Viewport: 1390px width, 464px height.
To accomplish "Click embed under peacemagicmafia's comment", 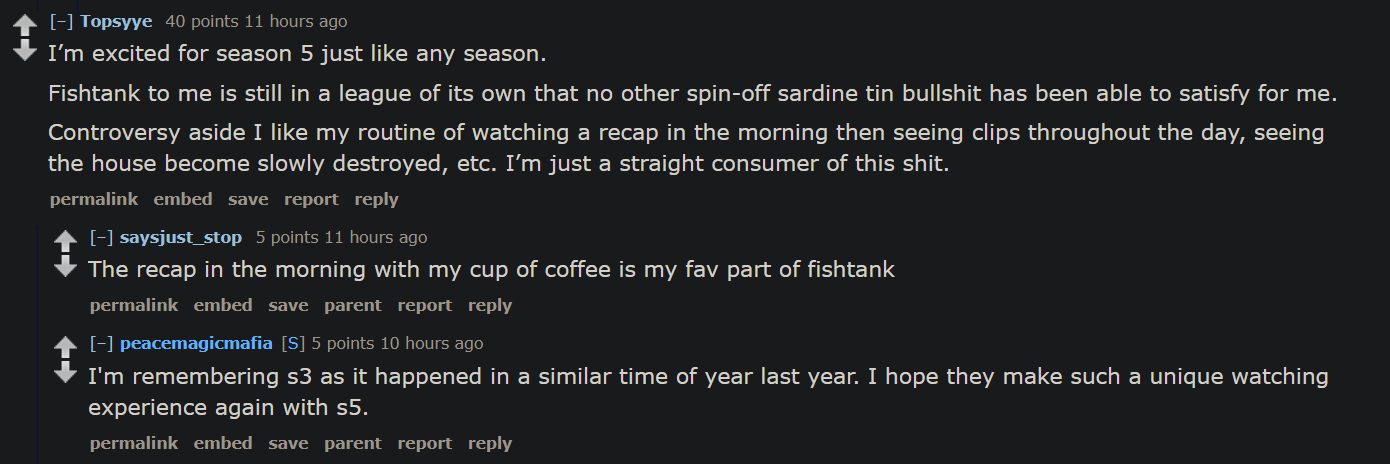I will 223,443.
